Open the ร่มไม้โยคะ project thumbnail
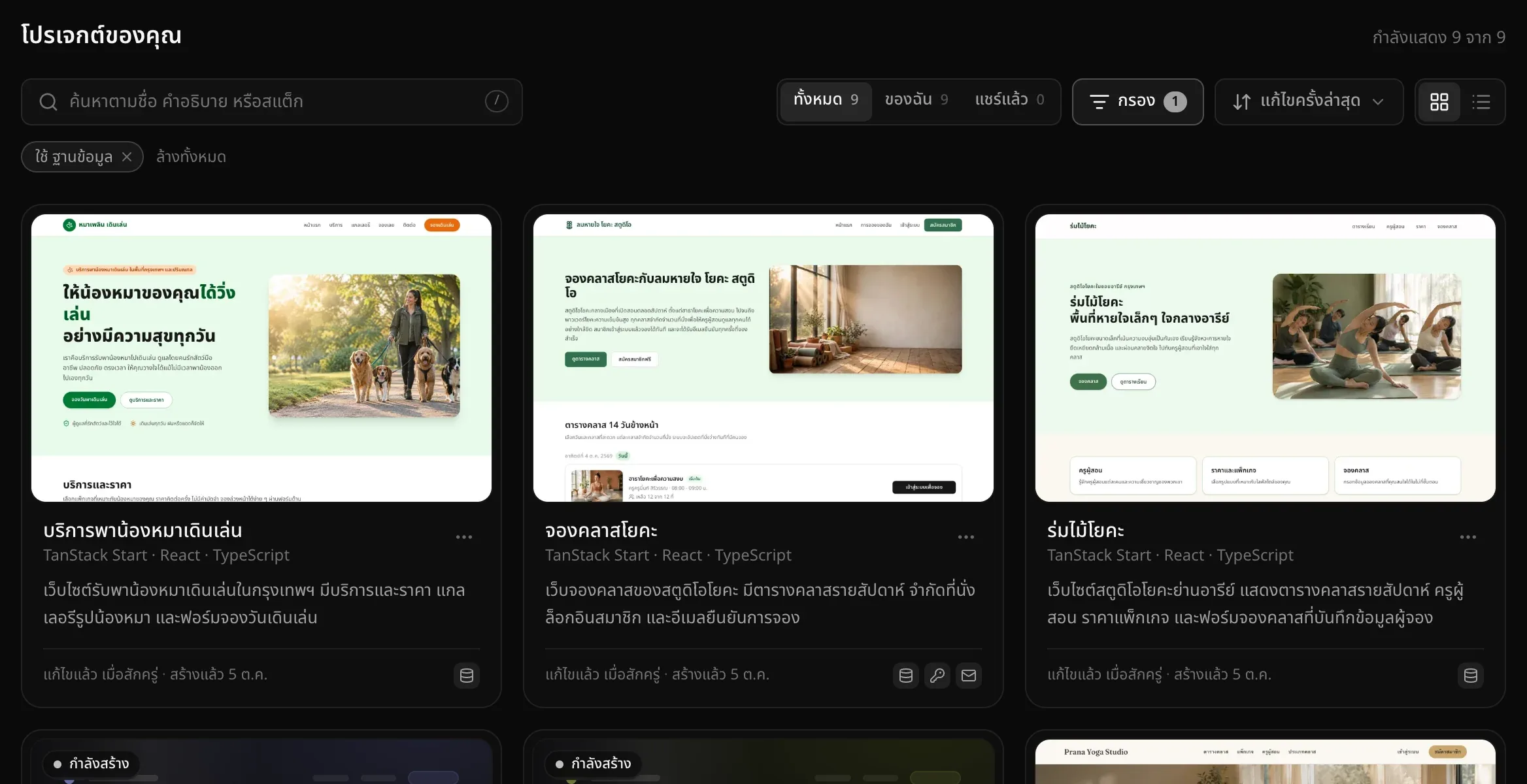Screen dimensions: 1527x784 [1266, 358]
